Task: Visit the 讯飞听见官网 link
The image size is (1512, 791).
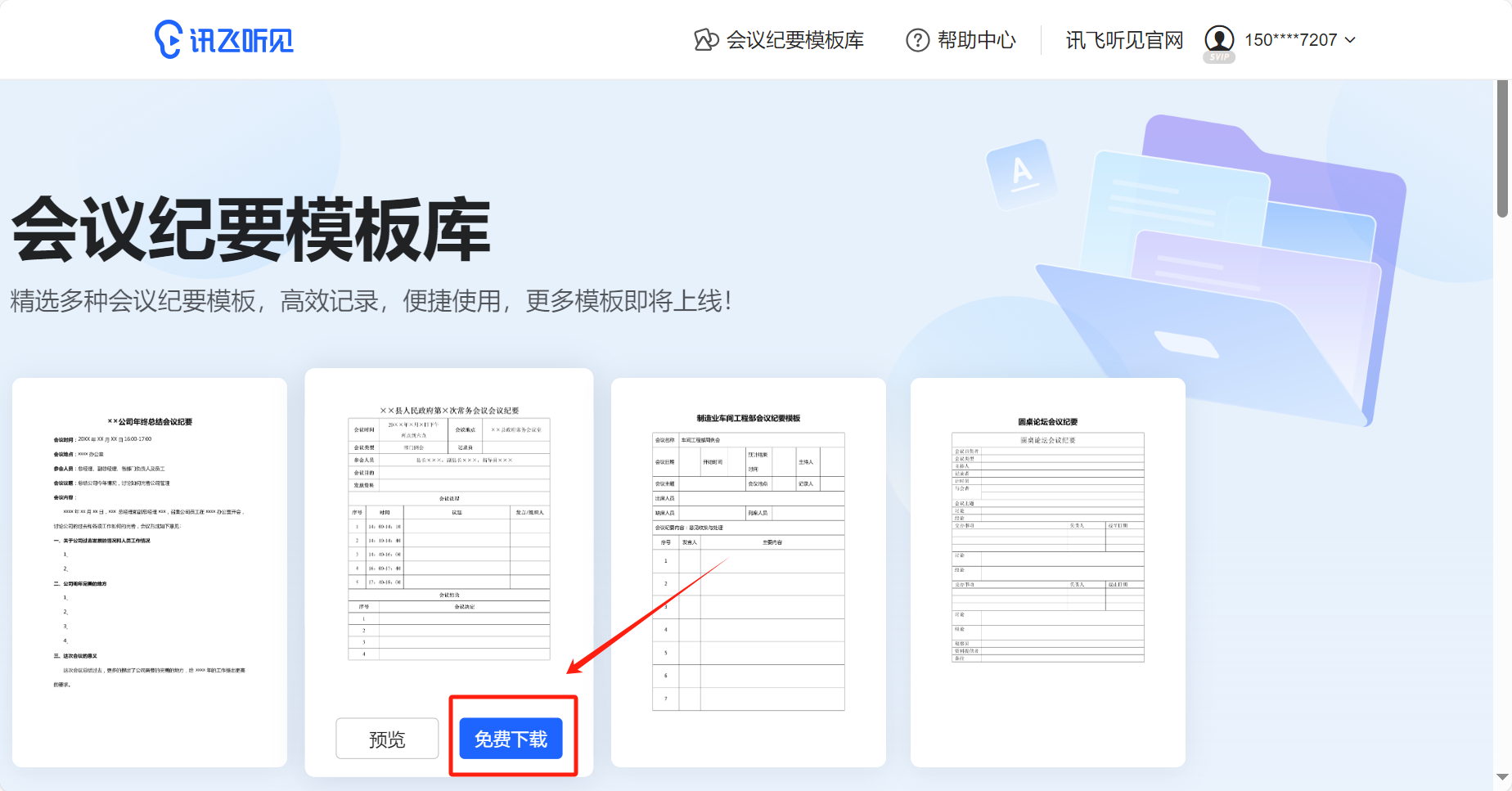Action: point(1124,40)
